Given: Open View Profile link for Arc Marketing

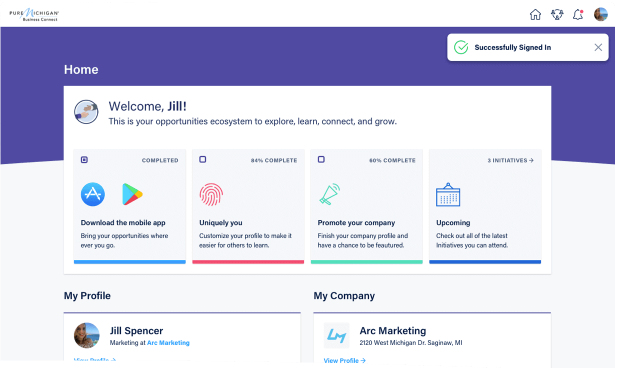Looking at the screenshot, I should coord(344,361).
